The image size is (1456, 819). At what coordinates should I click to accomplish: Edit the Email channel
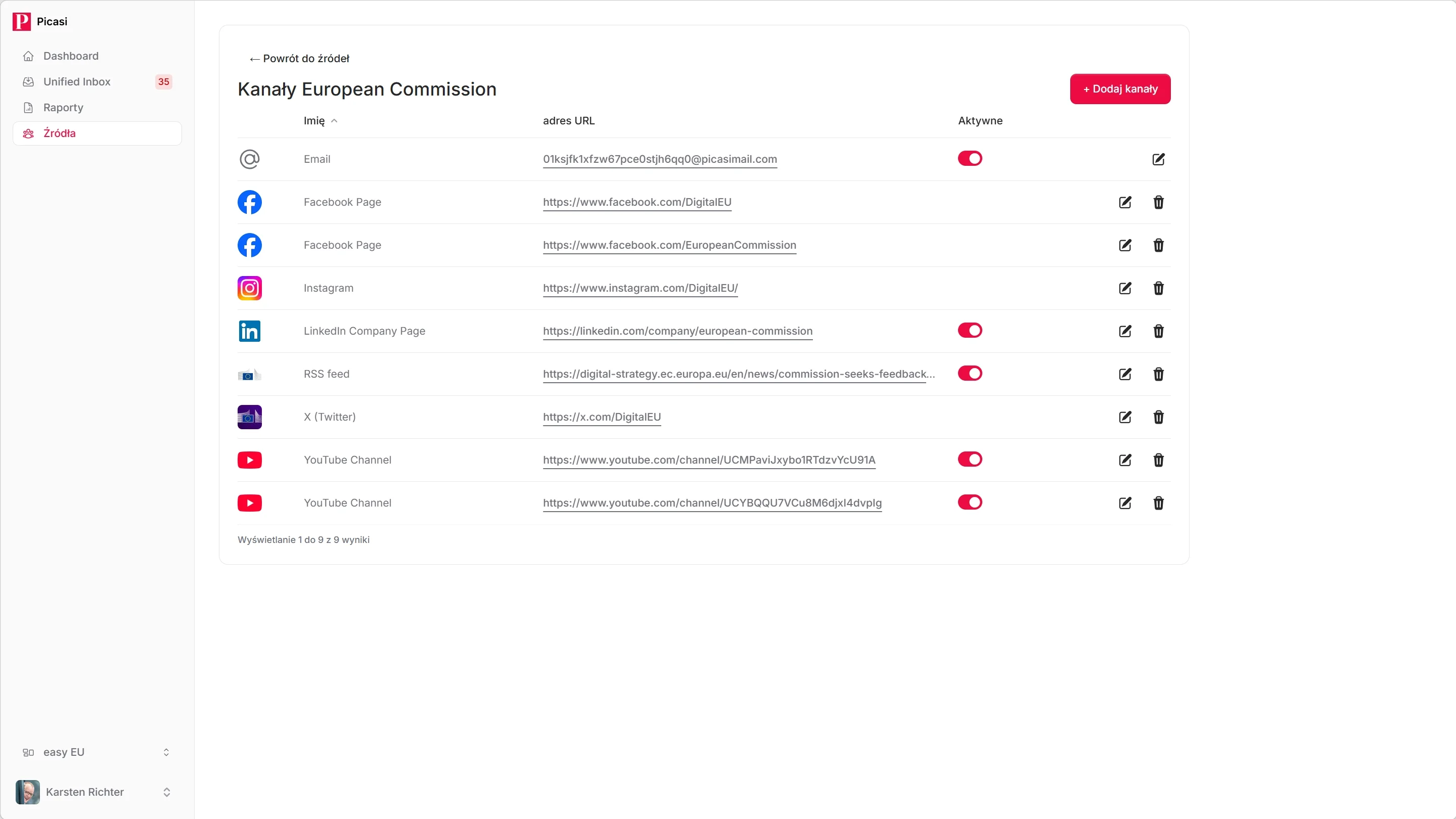click(x=1158, y=159)
